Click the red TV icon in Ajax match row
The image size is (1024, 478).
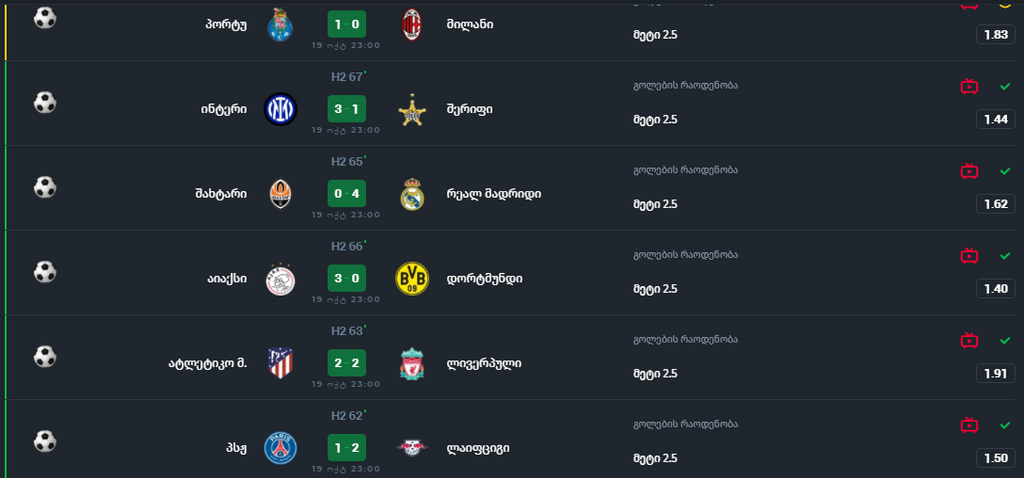(968, 256)
